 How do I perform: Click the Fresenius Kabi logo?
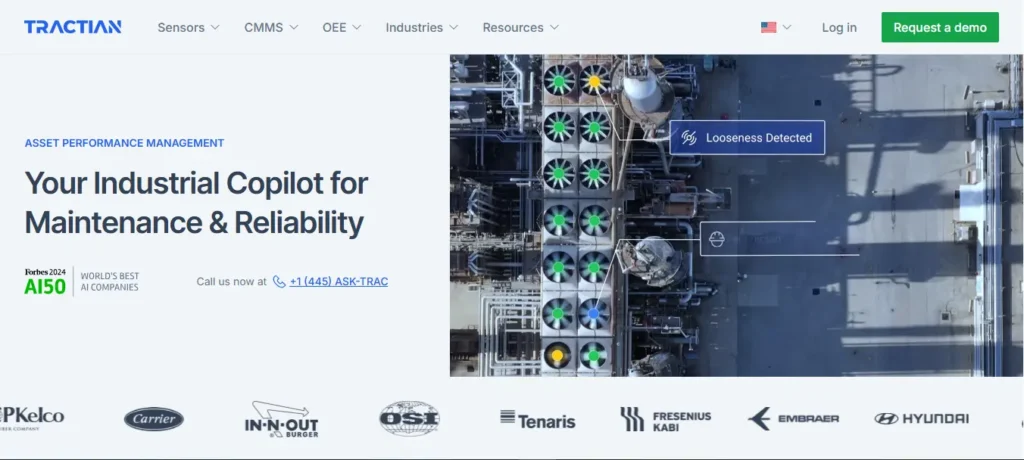coord(665,419)
